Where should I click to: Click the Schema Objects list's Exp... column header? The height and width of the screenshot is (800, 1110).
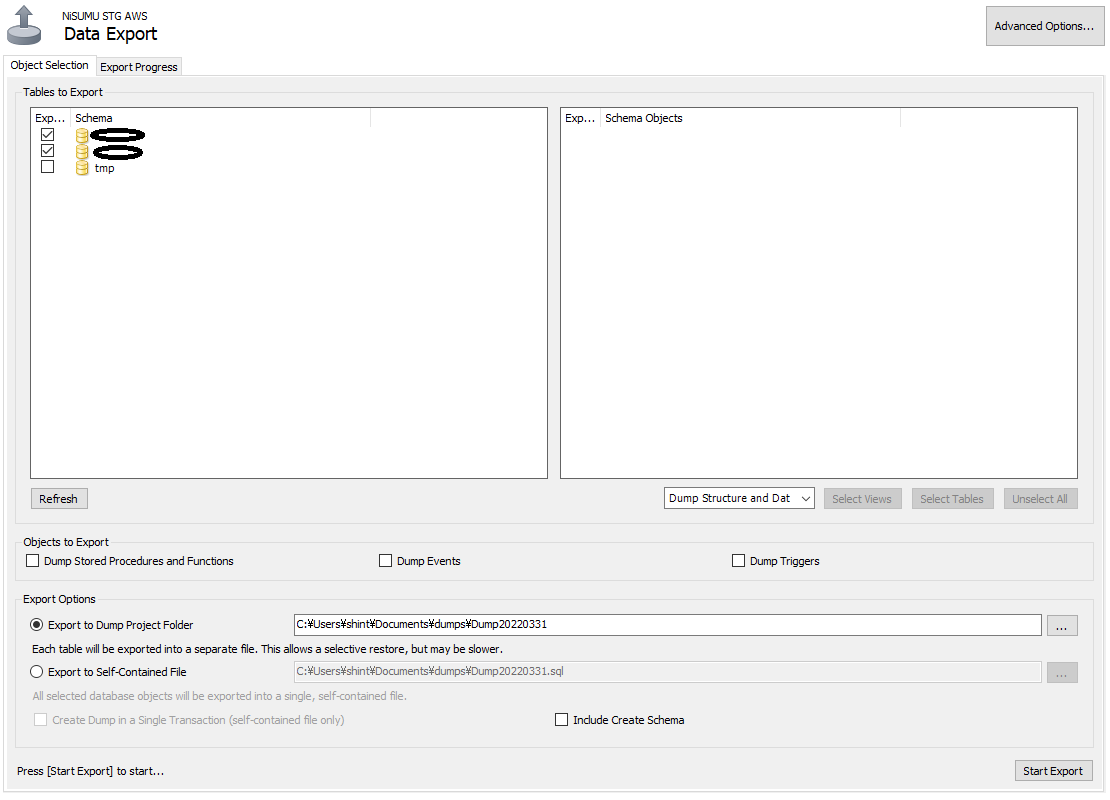coord(580,118)
